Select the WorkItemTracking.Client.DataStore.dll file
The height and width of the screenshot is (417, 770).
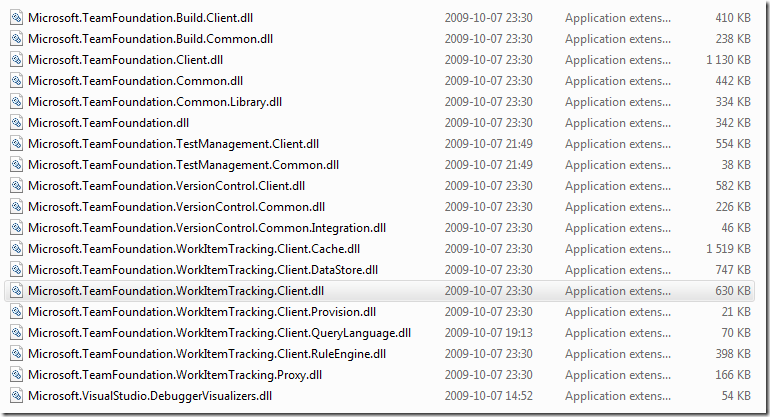(x=203, y=270)
